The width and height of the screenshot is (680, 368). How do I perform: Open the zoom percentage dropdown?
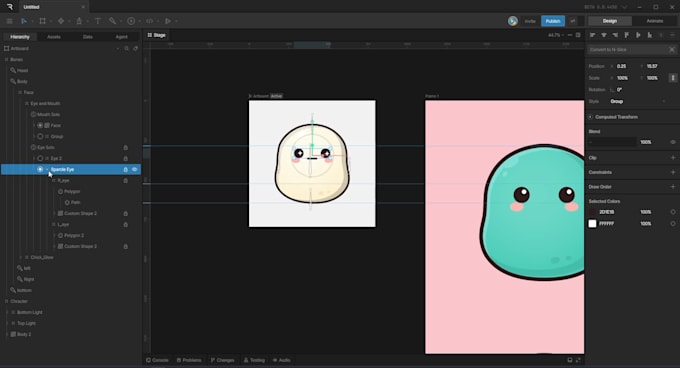click(556, 35)
